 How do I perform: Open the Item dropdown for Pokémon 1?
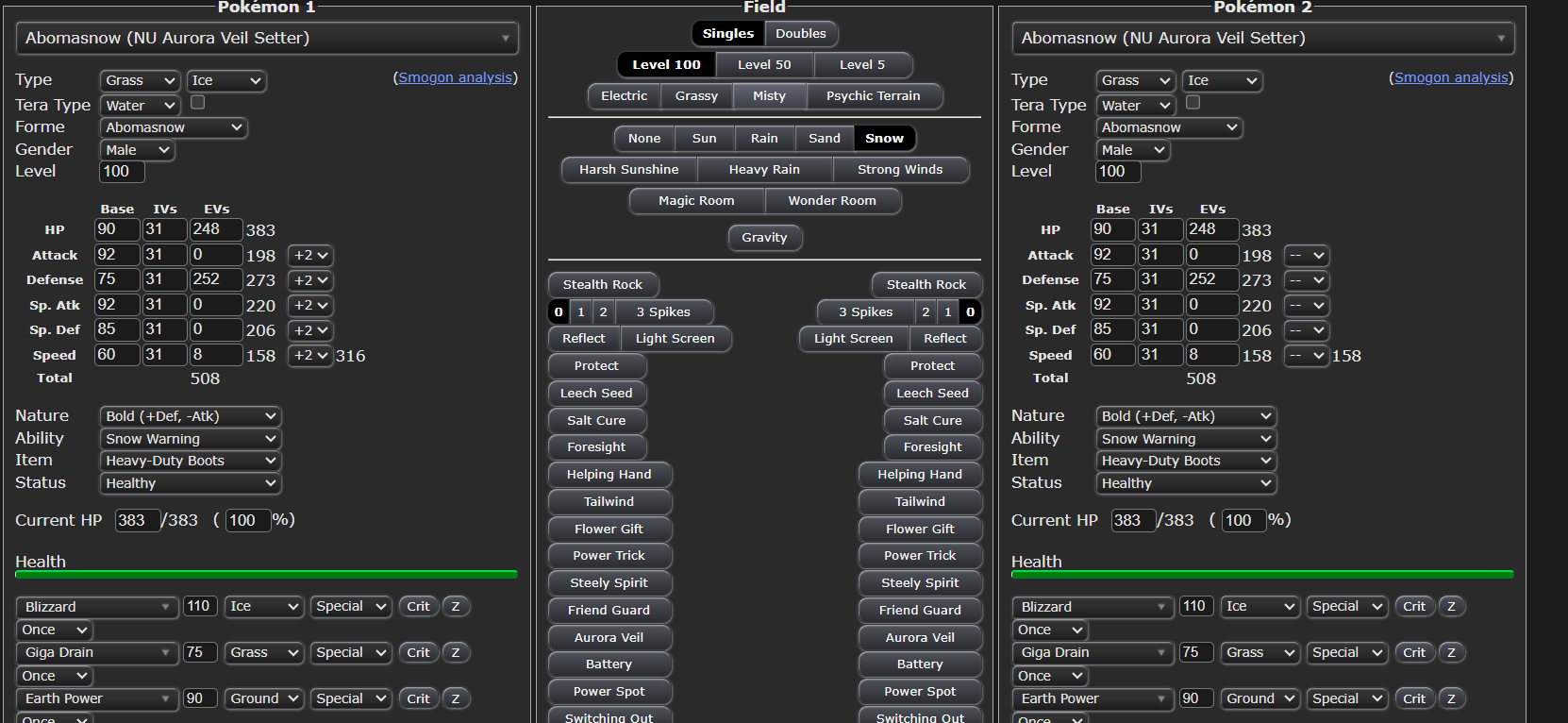pyautogui.click(x=191, y=461)
